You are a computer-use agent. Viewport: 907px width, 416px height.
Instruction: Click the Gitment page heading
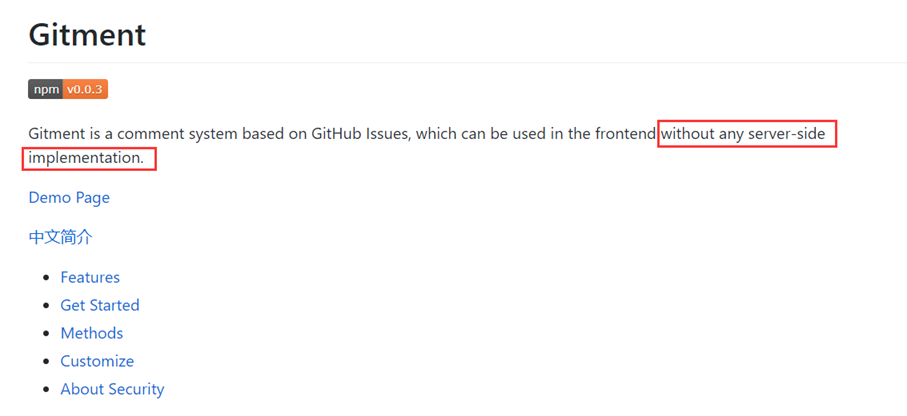click(87, 35)
